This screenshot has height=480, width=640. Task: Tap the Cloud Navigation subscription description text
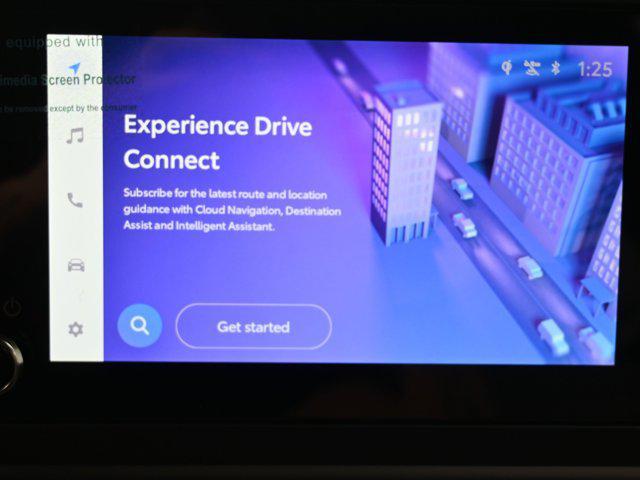pos(231,210)
